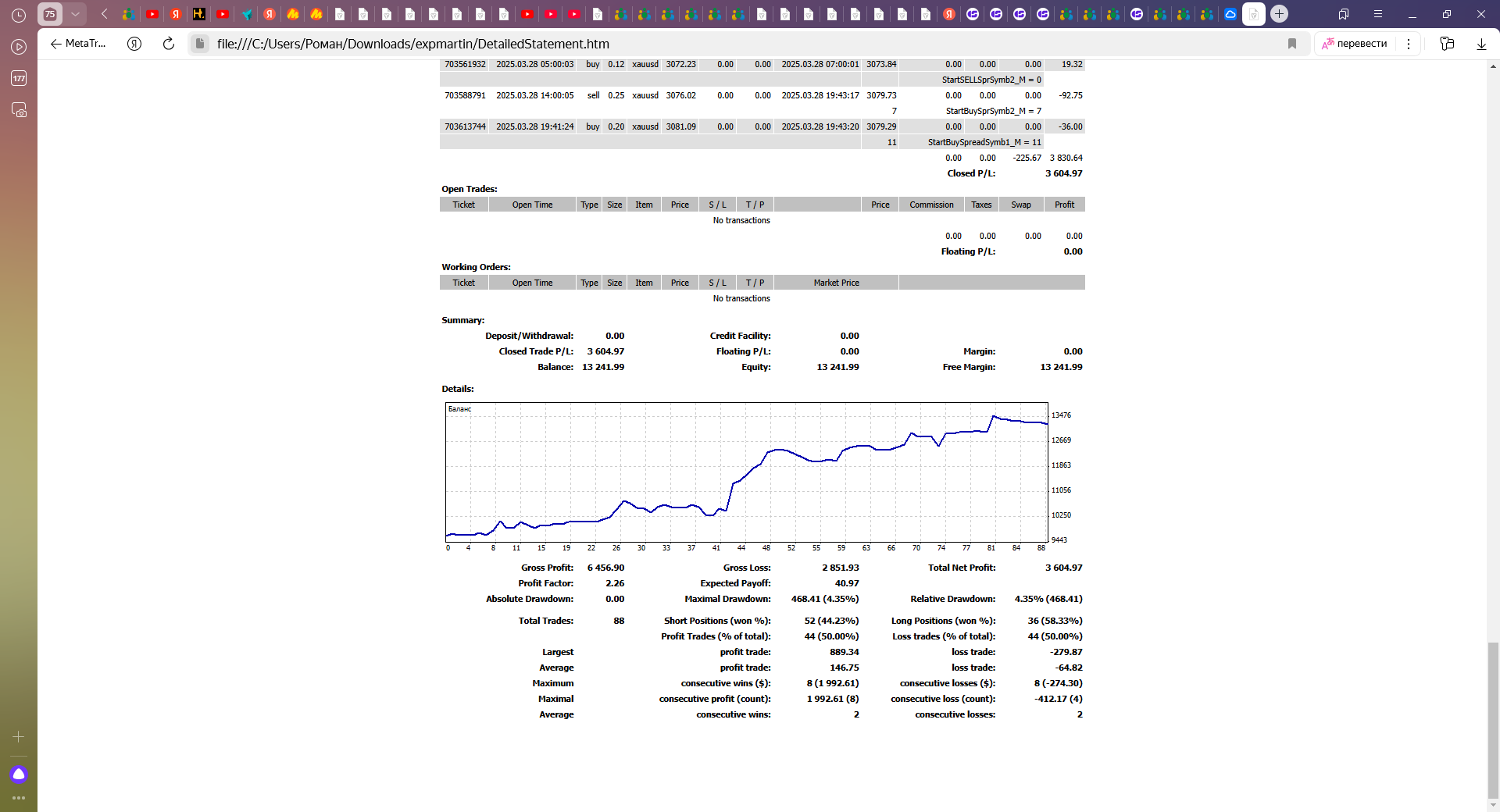Click the Credit Facility label
The height and width of the screenshot is (812, 1500).
pyautogui.click(x=740, y=336)
